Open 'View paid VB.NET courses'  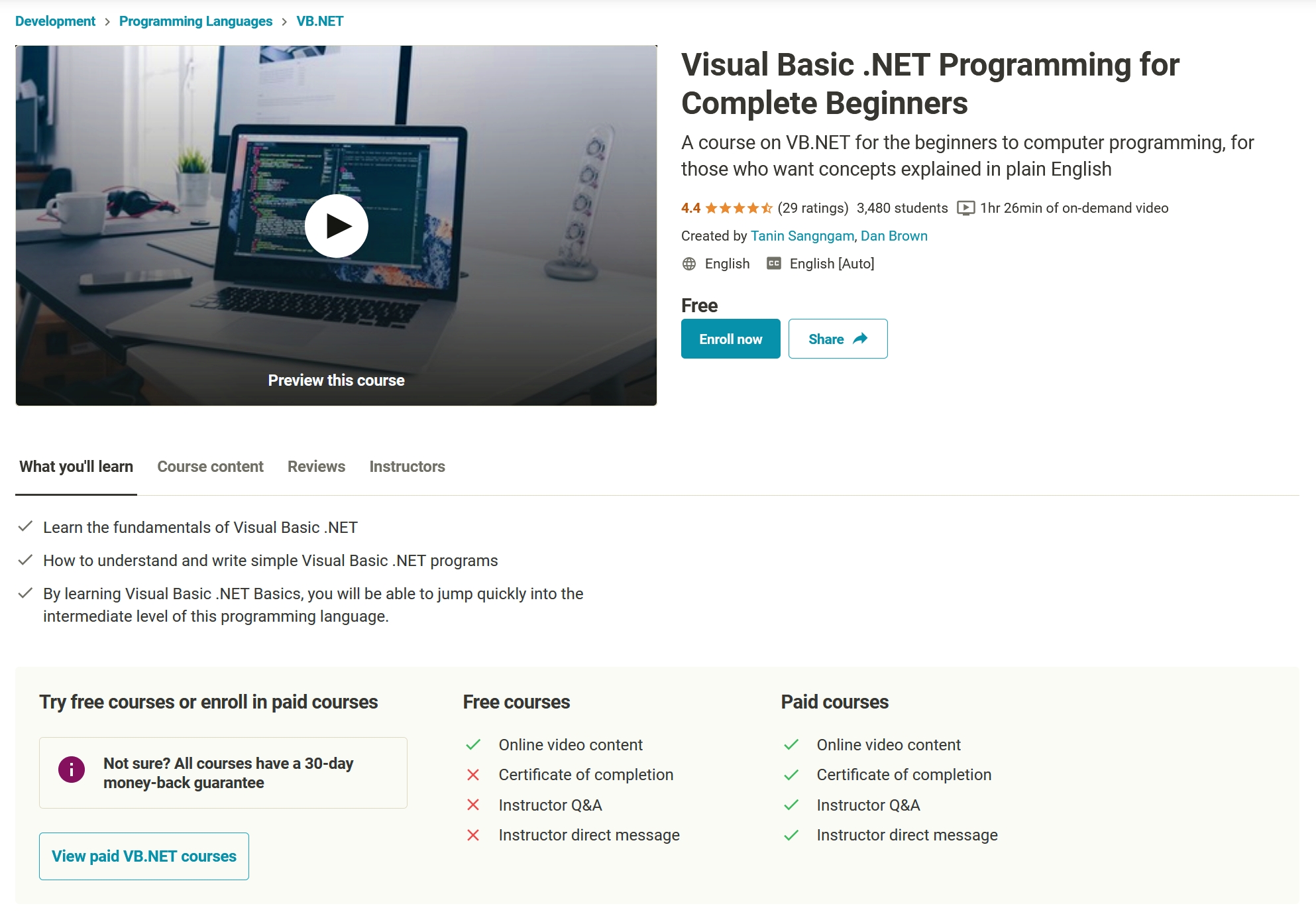143,856
